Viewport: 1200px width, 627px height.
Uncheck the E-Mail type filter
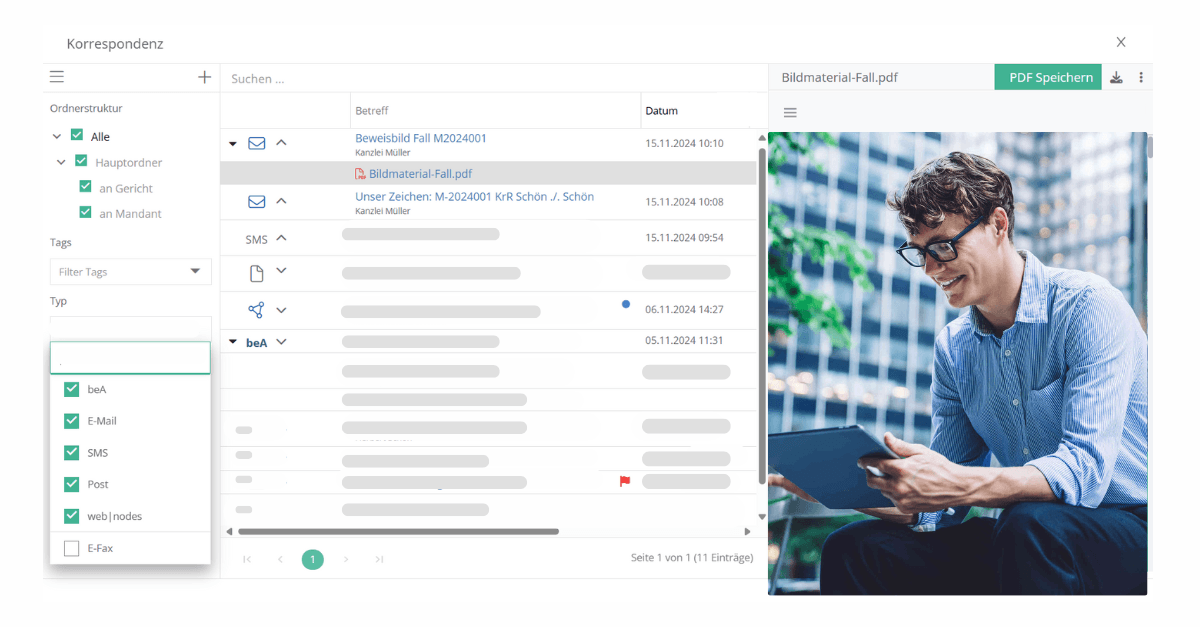click(x=71, y=420)
